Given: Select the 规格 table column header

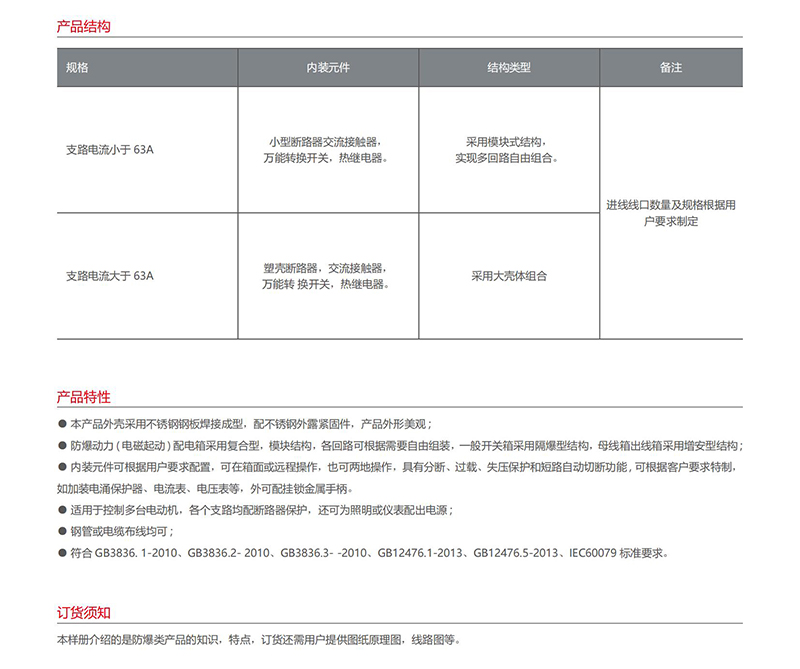Looking at the screenshot, I should pyautogui.click(x=77, y=68).
